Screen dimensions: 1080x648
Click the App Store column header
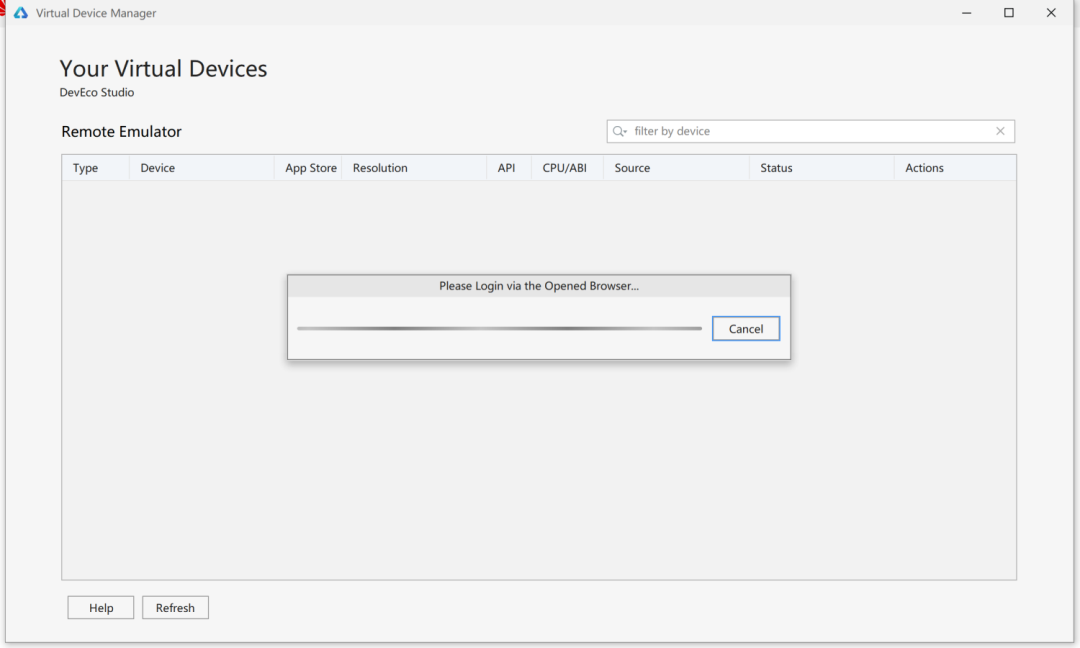310,168
